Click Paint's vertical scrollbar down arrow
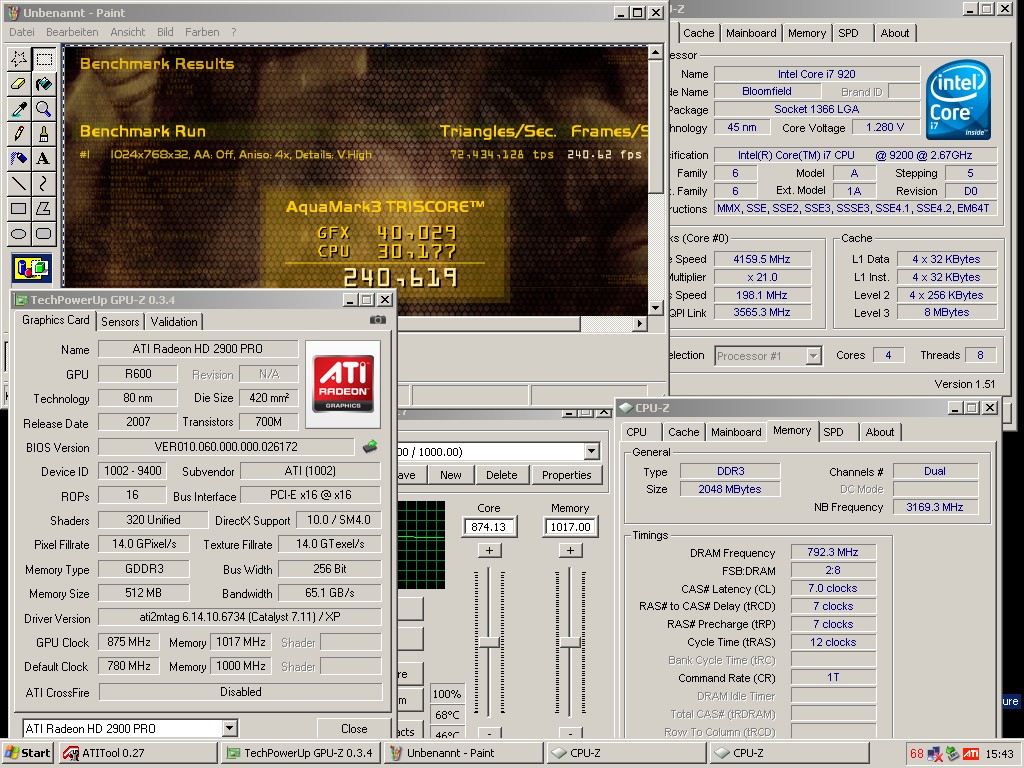The image size is (1024, 768). 656,308
